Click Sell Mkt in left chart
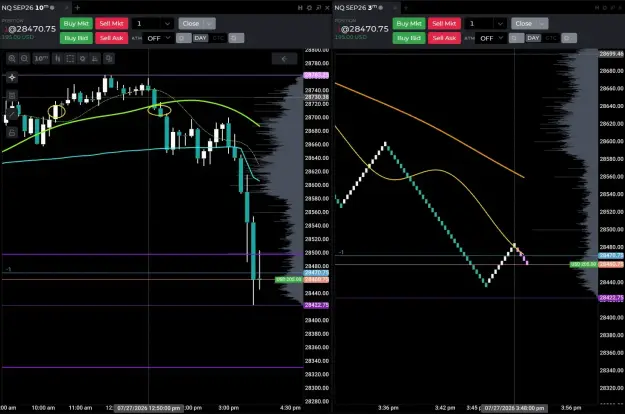 click(x=112, y=24)
